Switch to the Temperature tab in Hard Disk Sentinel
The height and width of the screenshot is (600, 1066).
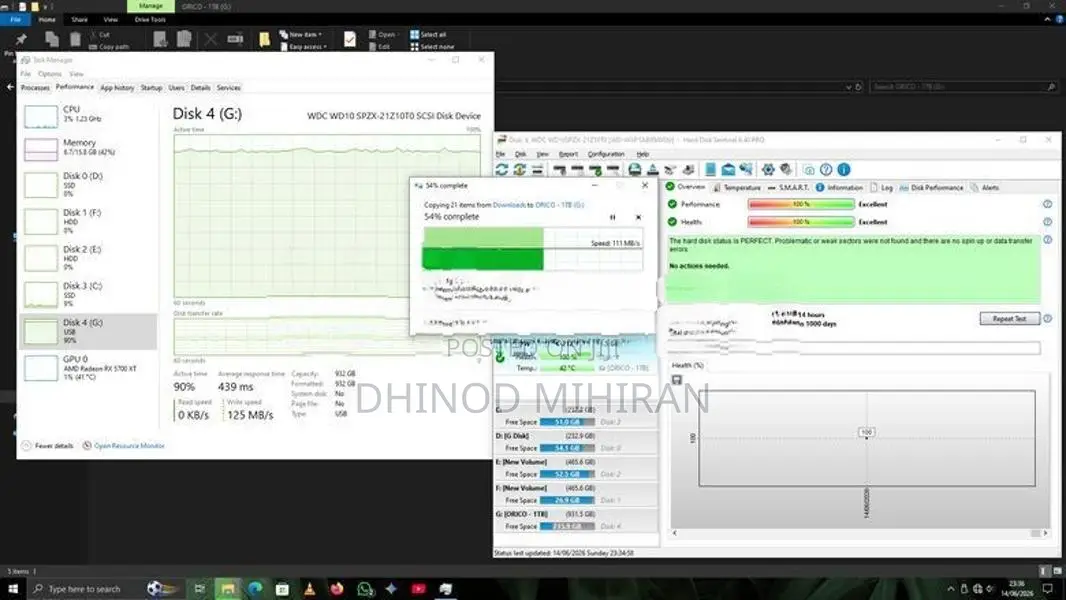pyautogui.click(x=737, y=188)
